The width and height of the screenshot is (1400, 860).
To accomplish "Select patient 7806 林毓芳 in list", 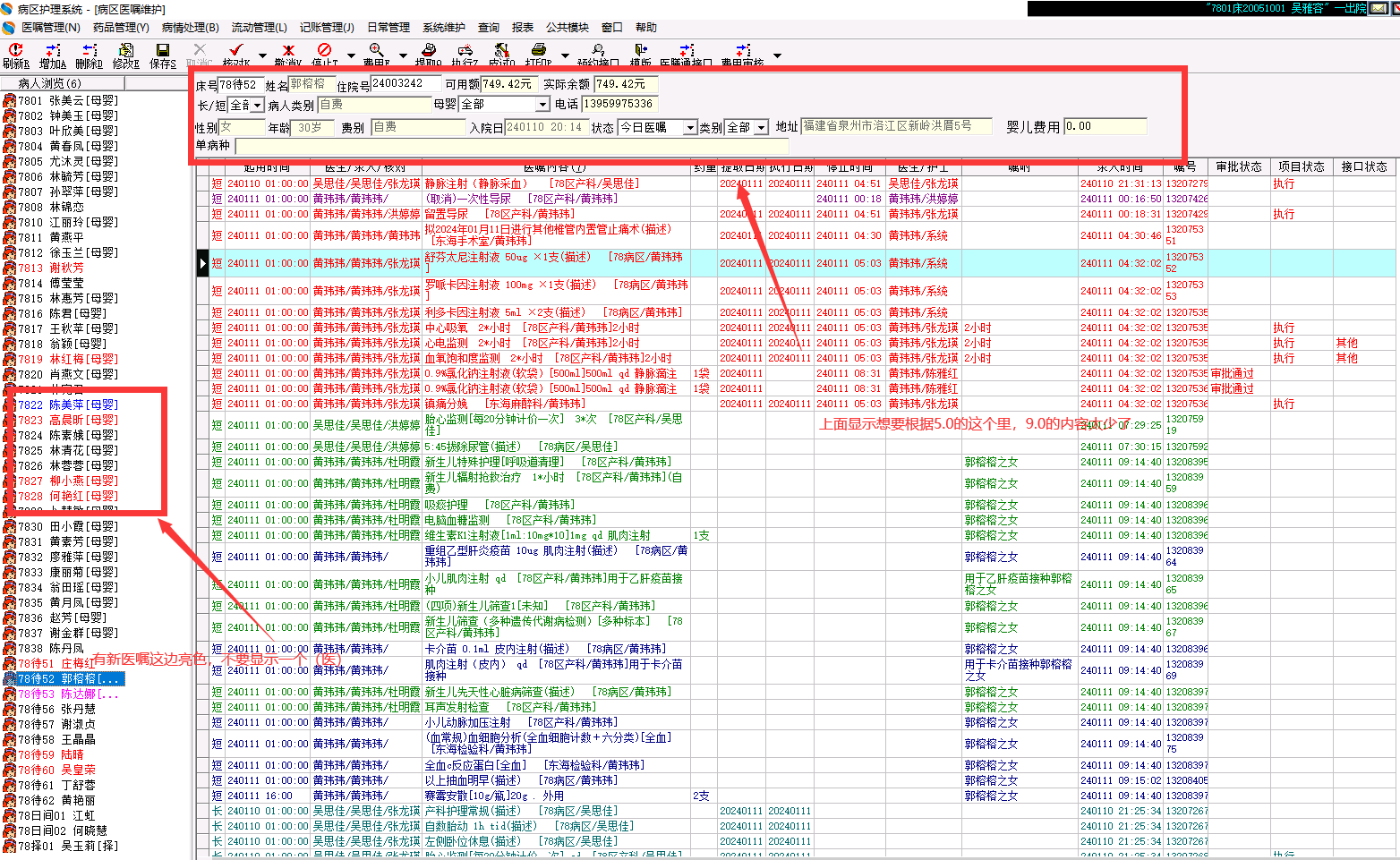I will pyautogui.click(x=66, y=176).
